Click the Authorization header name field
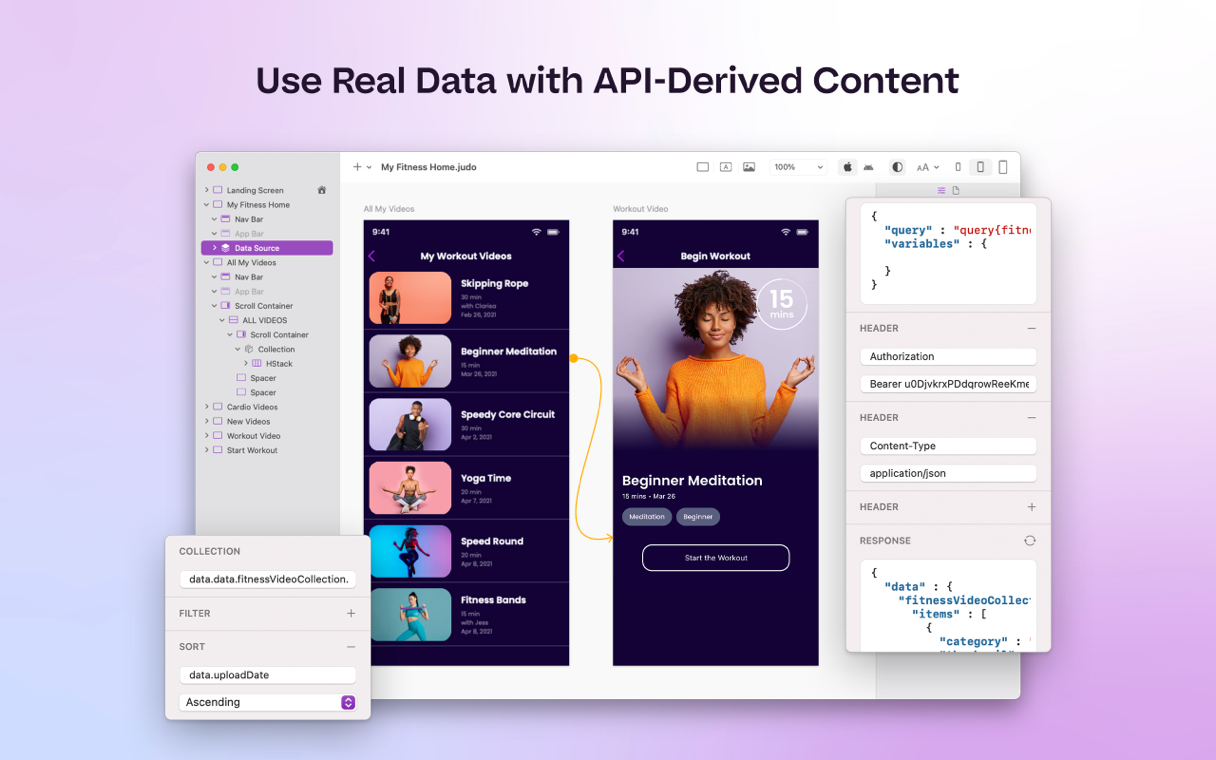 [x=948, y=356]
